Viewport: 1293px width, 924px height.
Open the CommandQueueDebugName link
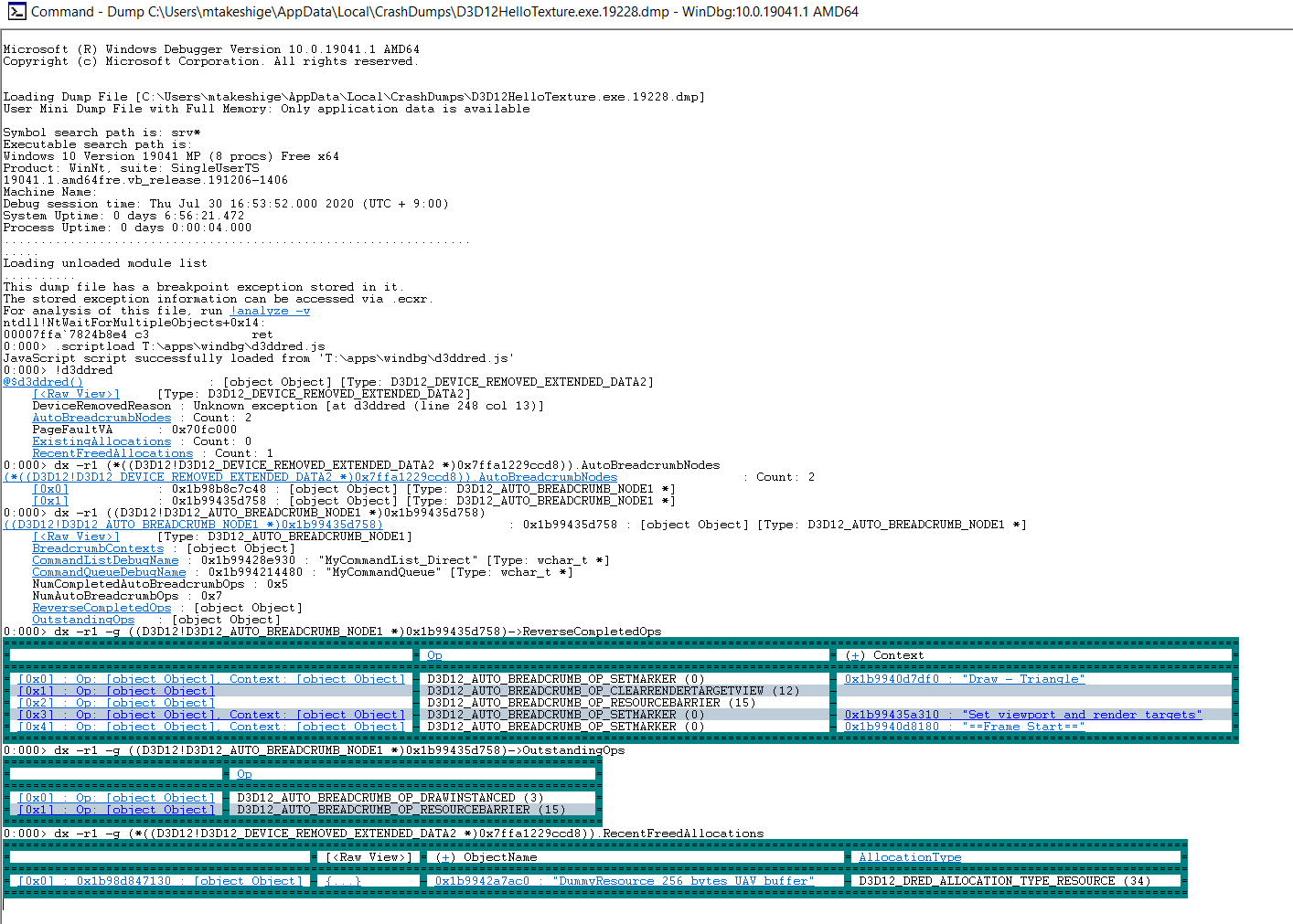[x=109, y=572]
